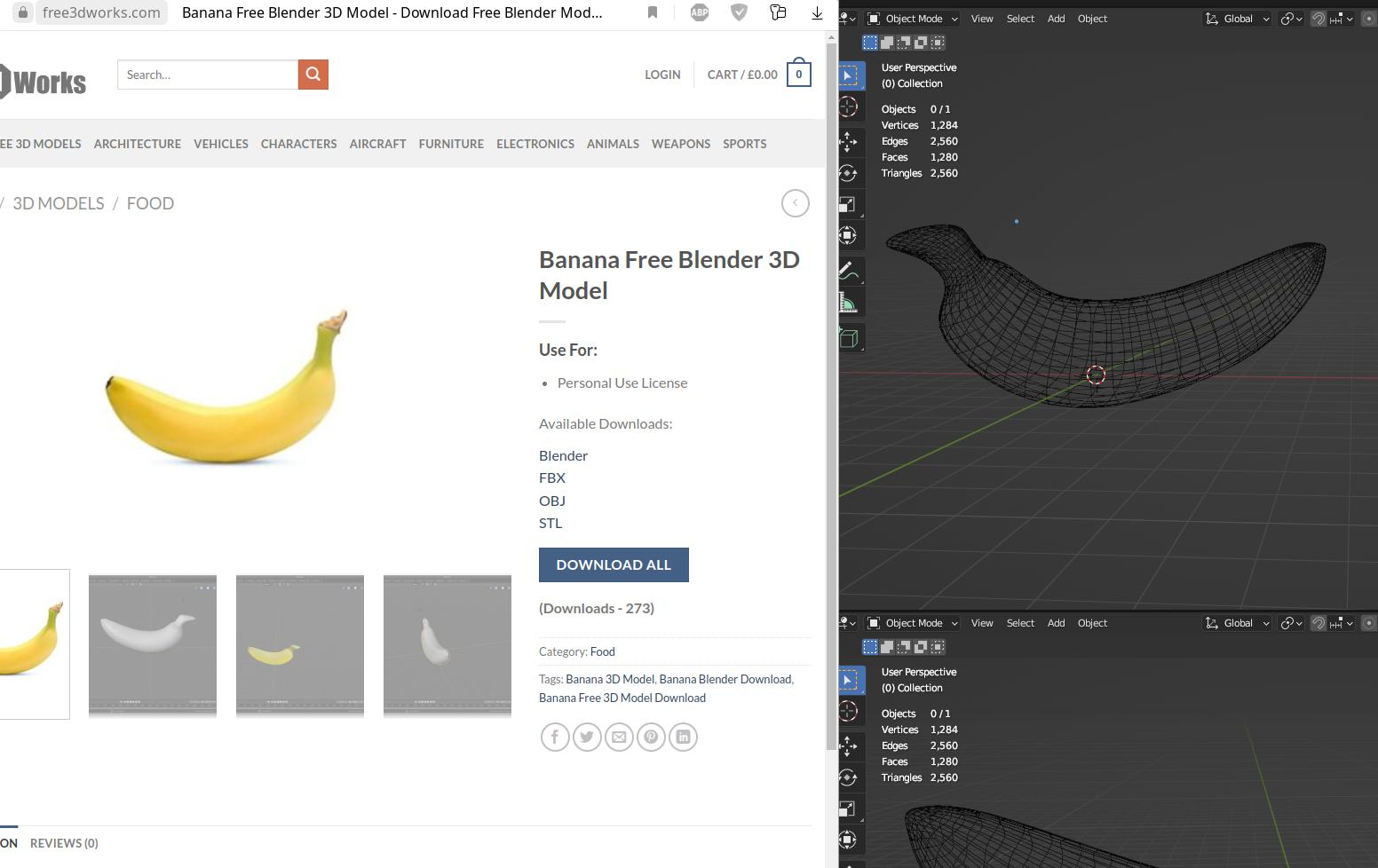
Task: Choose Intersect Selection mode in upper viewport
Action: tap(938, 43)
